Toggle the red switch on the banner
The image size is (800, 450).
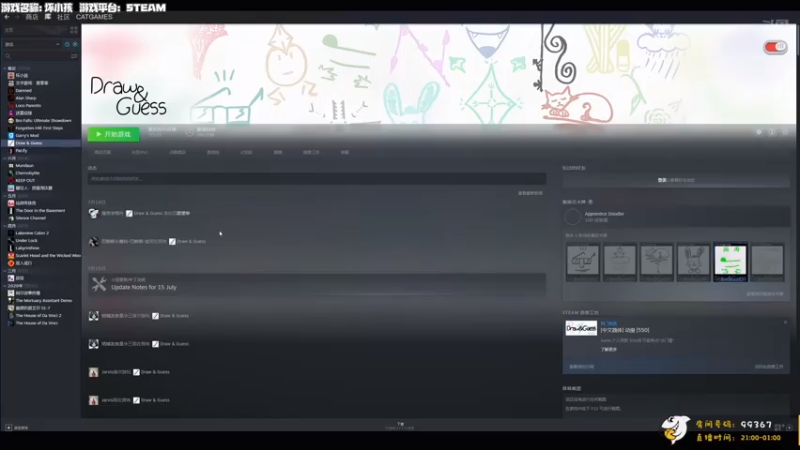(775, 47)
